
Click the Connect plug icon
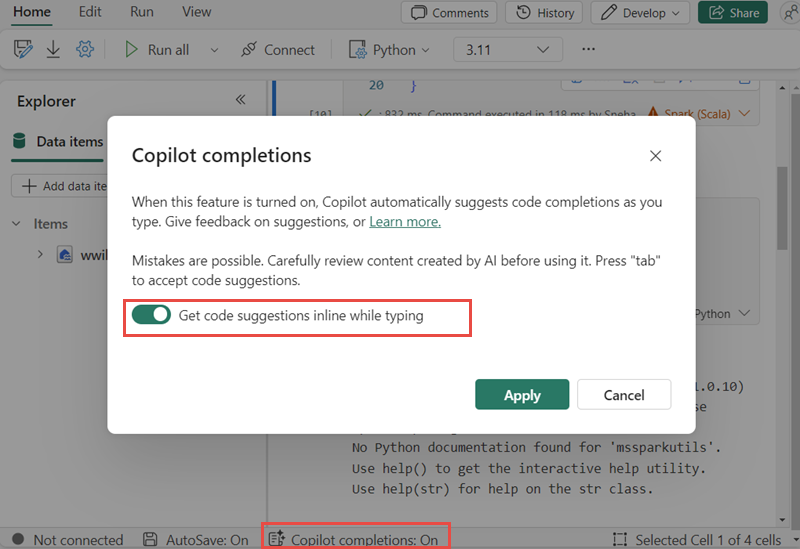(x=248, y=49)
